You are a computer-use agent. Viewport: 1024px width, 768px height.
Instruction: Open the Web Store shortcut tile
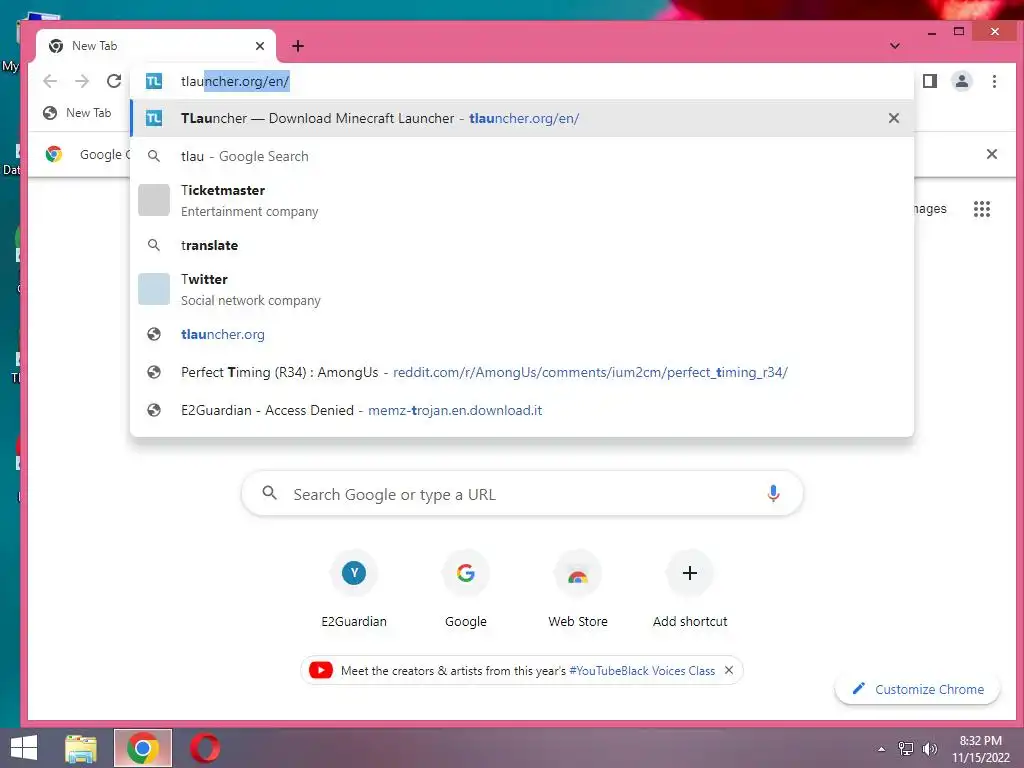578,590
